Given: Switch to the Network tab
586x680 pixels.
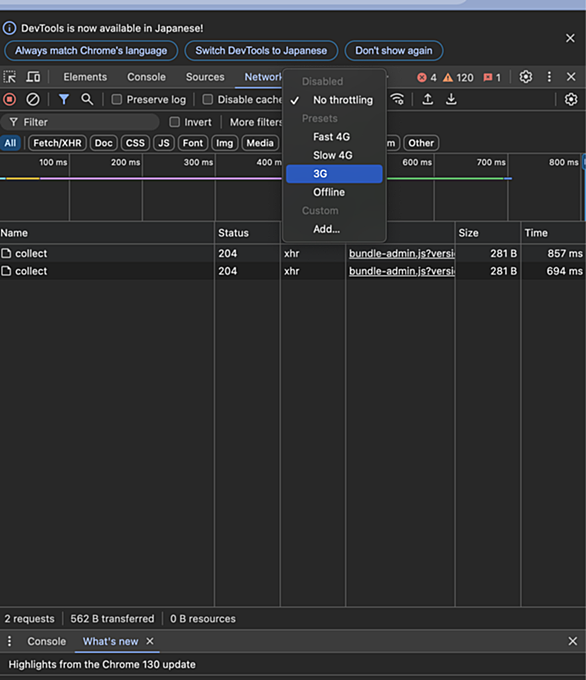Looking at the screenshot, I should (263, 77).
